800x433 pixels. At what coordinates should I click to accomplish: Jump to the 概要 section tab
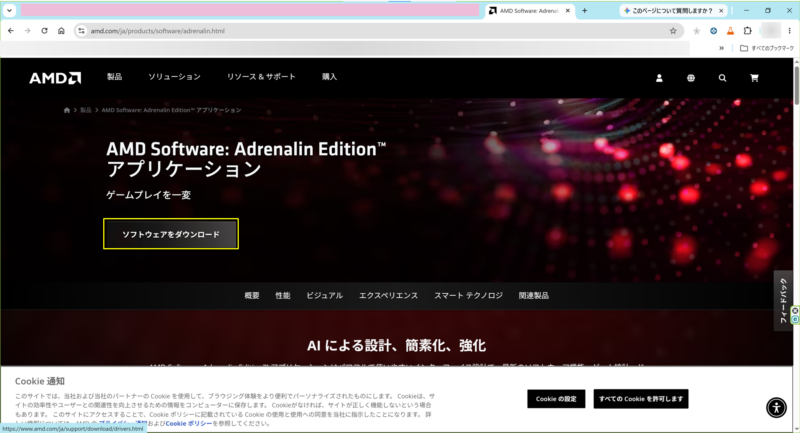click(x=252, y=295)
